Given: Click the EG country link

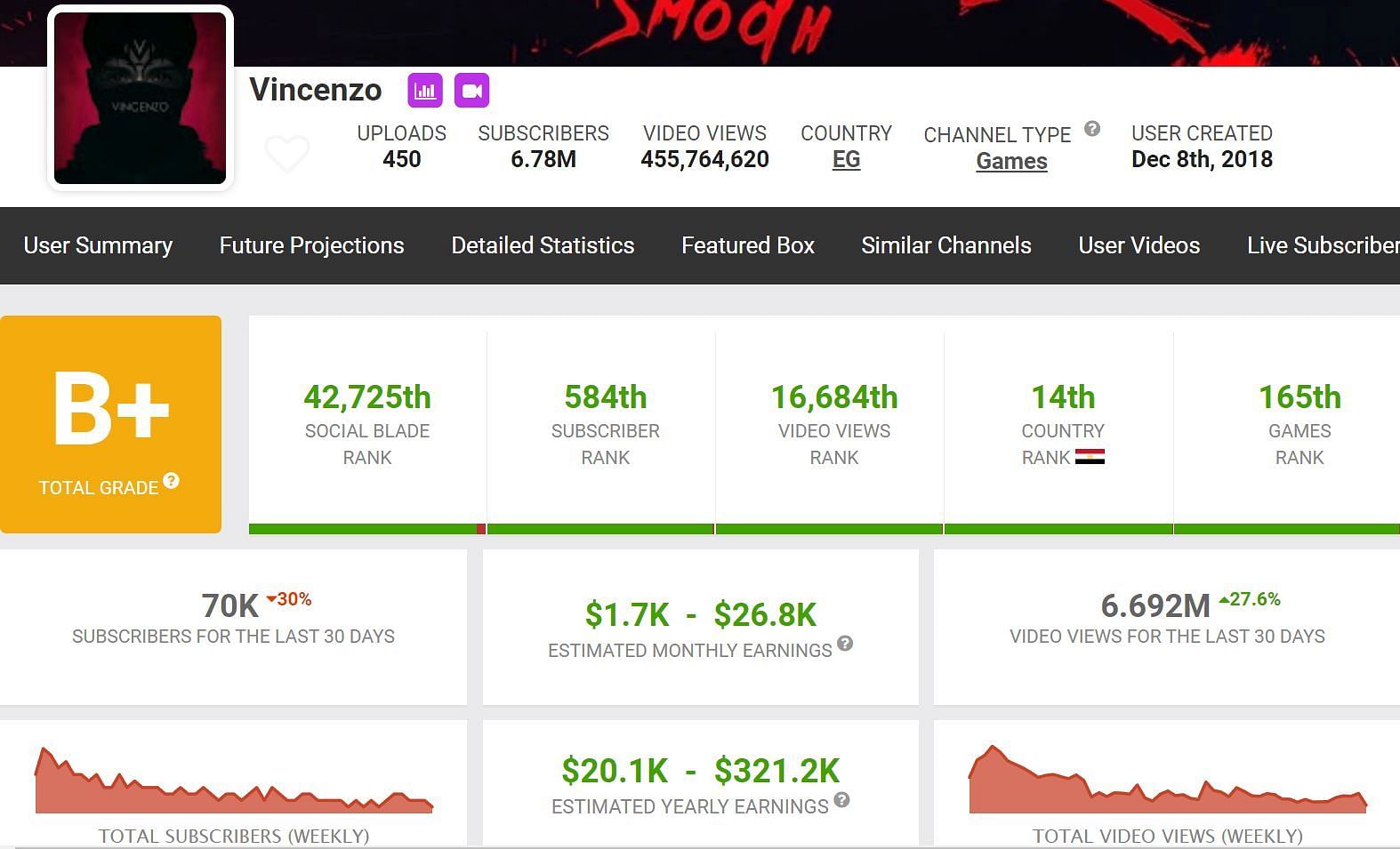Looking at the screenshot, I should coord(846,160).
